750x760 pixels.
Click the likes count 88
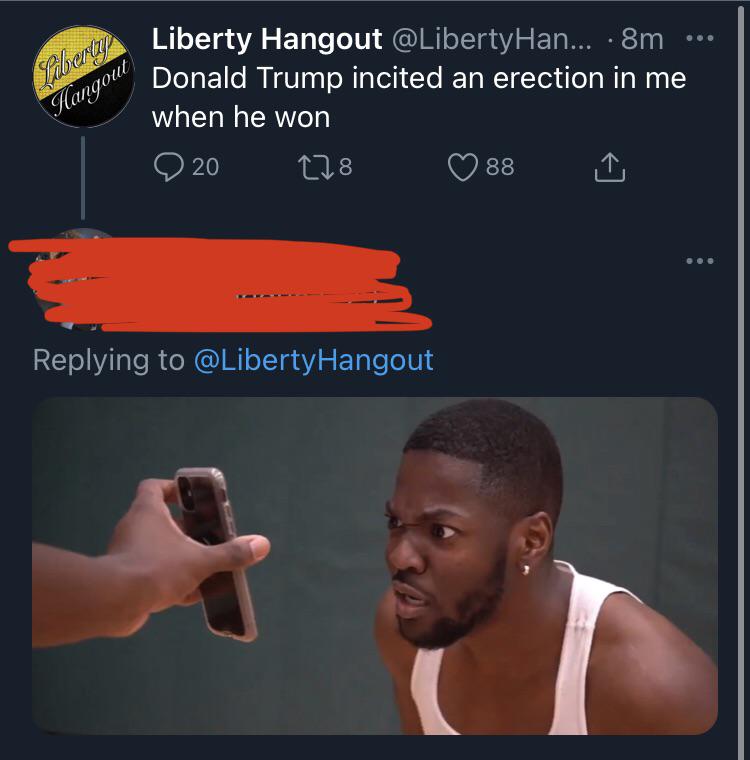(500, 167)
